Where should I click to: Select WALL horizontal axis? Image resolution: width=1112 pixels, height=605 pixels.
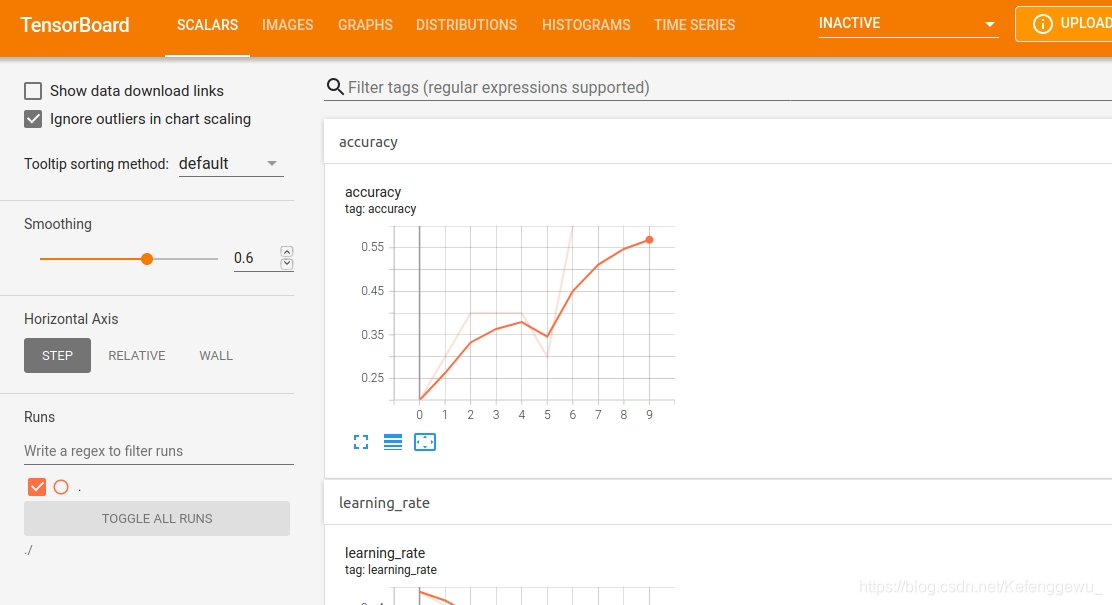pos(216,355)
